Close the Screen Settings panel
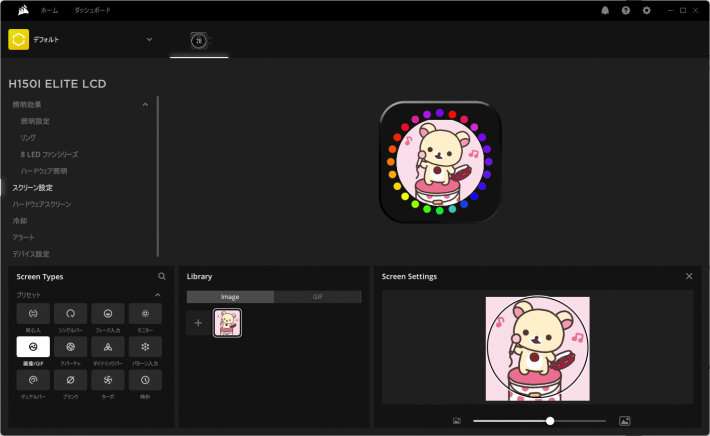710x436 pixels. pos(689,276)
